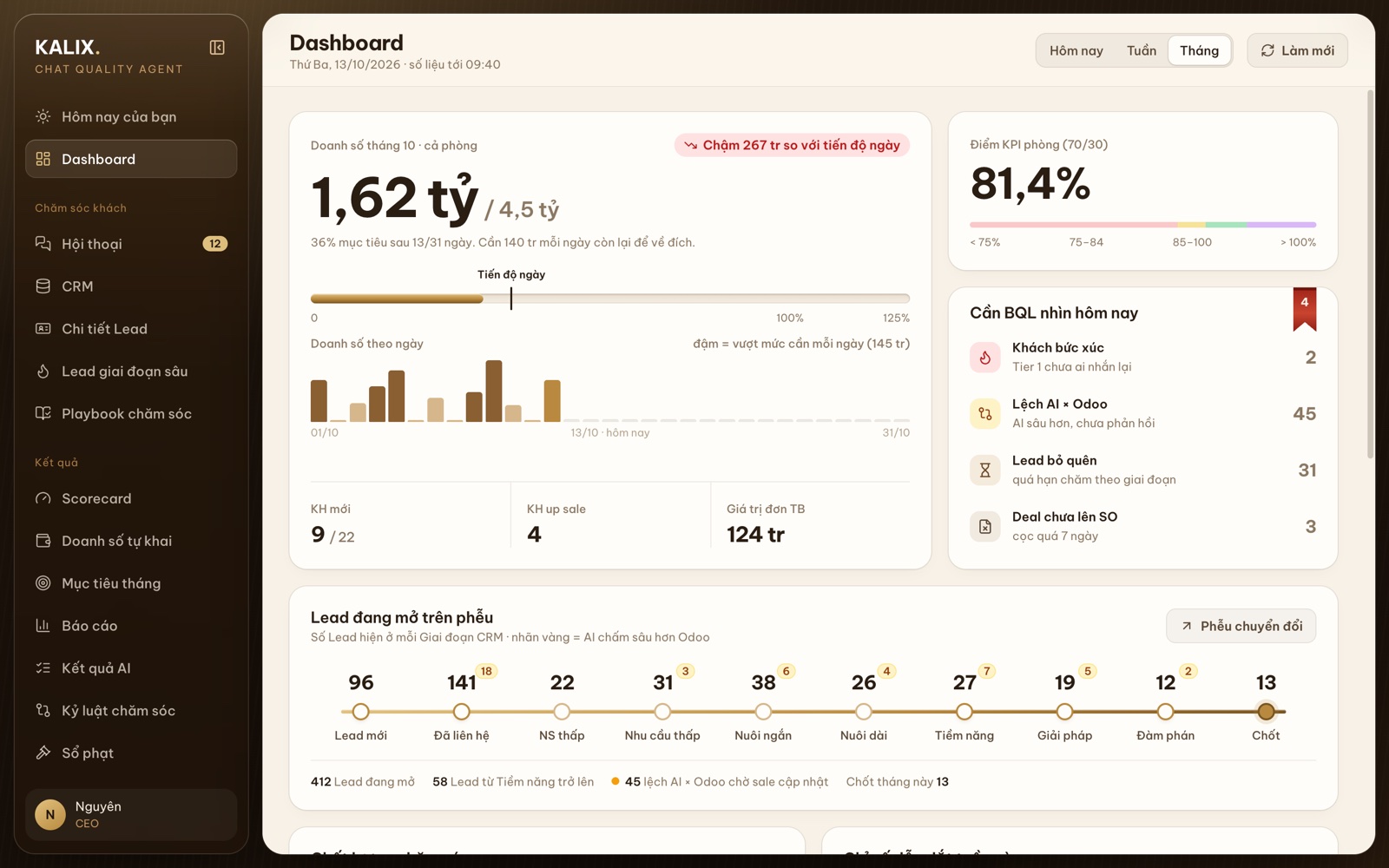Open the Lead bỏ quên alert row
This screenshot has height=868, width=1389.
[1142, 470]
